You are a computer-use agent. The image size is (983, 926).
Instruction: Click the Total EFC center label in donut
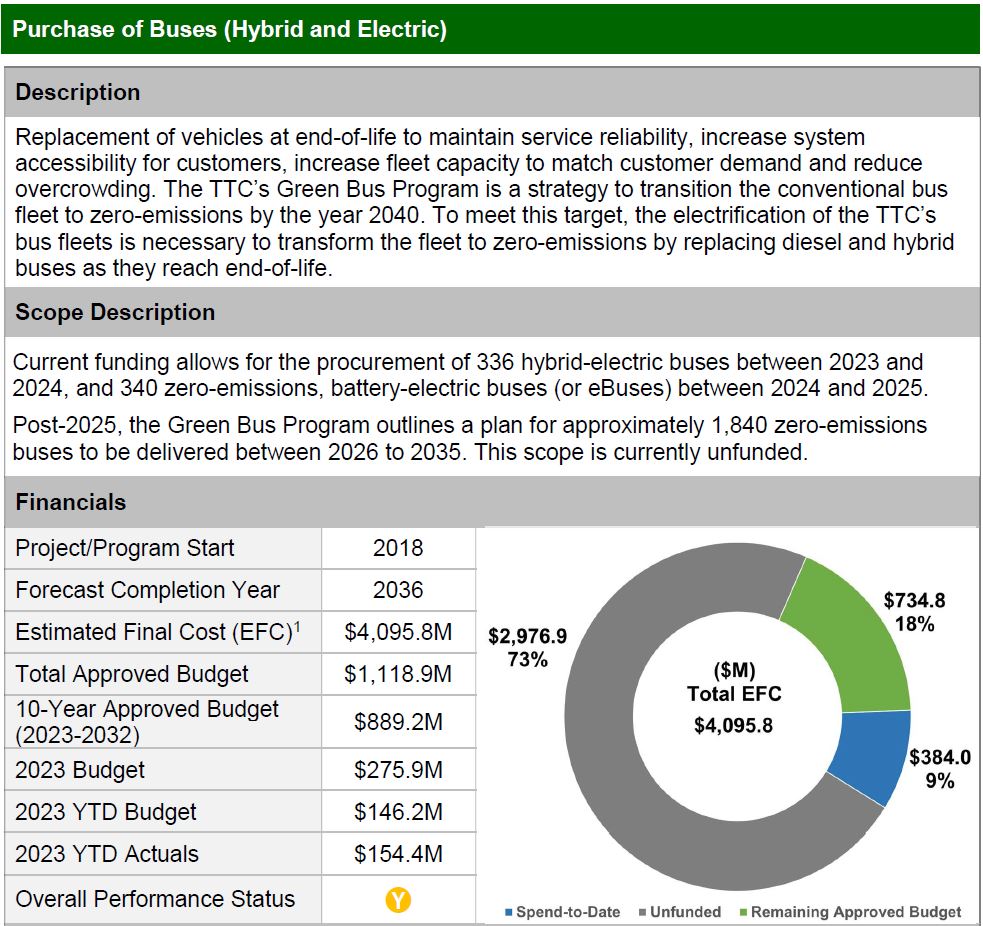click(733, 695)
